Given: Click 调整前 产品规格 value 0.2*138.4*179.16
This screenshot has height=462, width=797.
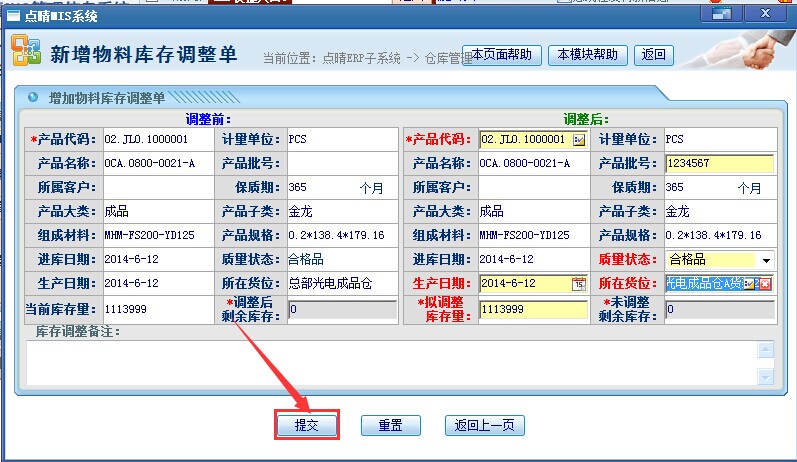Looking at the screenshot, I should point(336,235).
